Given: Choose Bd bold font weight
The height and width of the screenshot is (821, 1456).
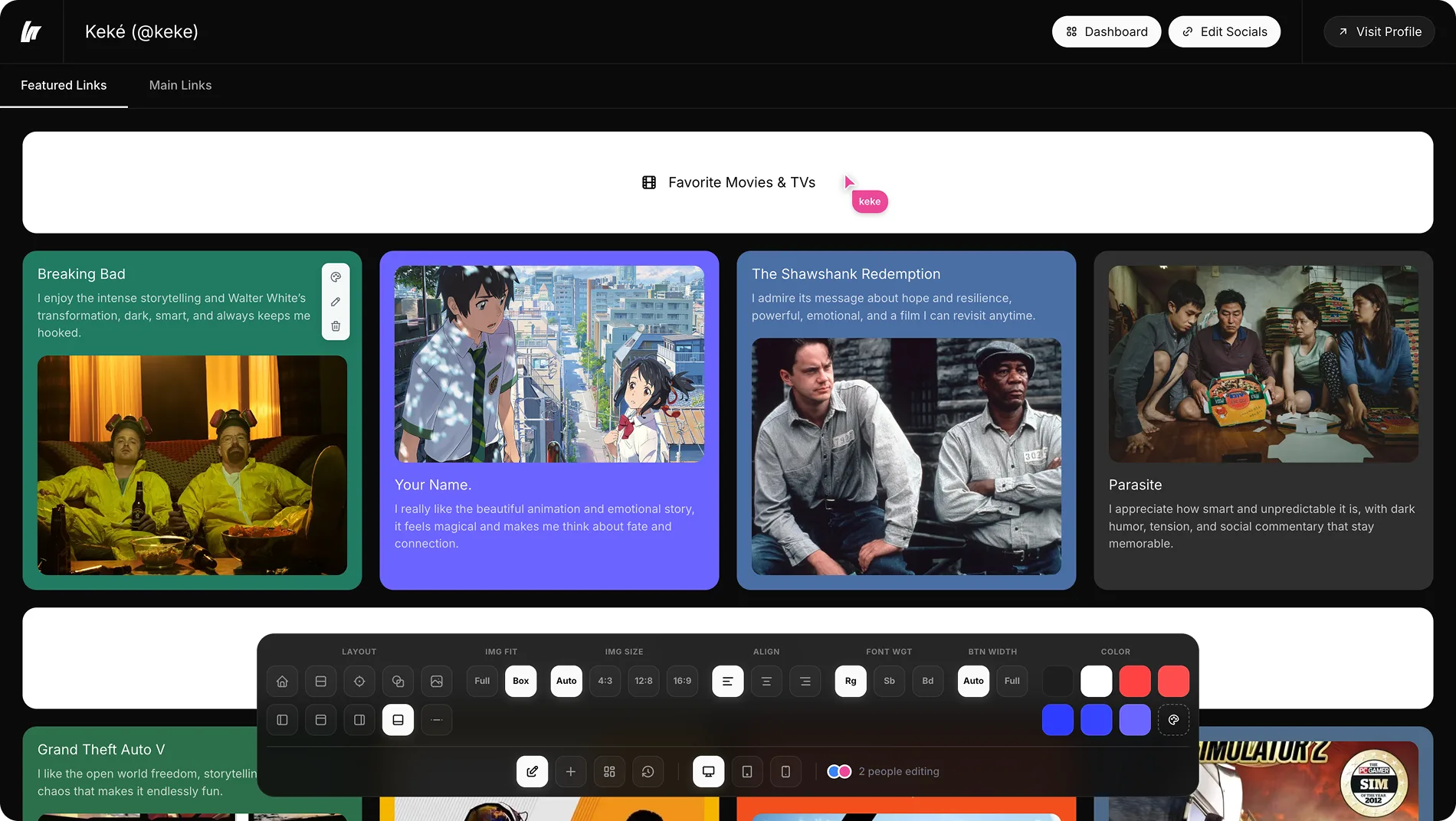Looking at the screenshot, I should 928,681.
